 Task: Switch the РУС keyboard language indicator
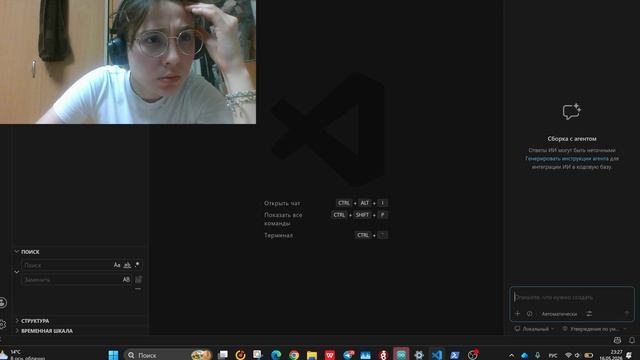click(553, 356)
